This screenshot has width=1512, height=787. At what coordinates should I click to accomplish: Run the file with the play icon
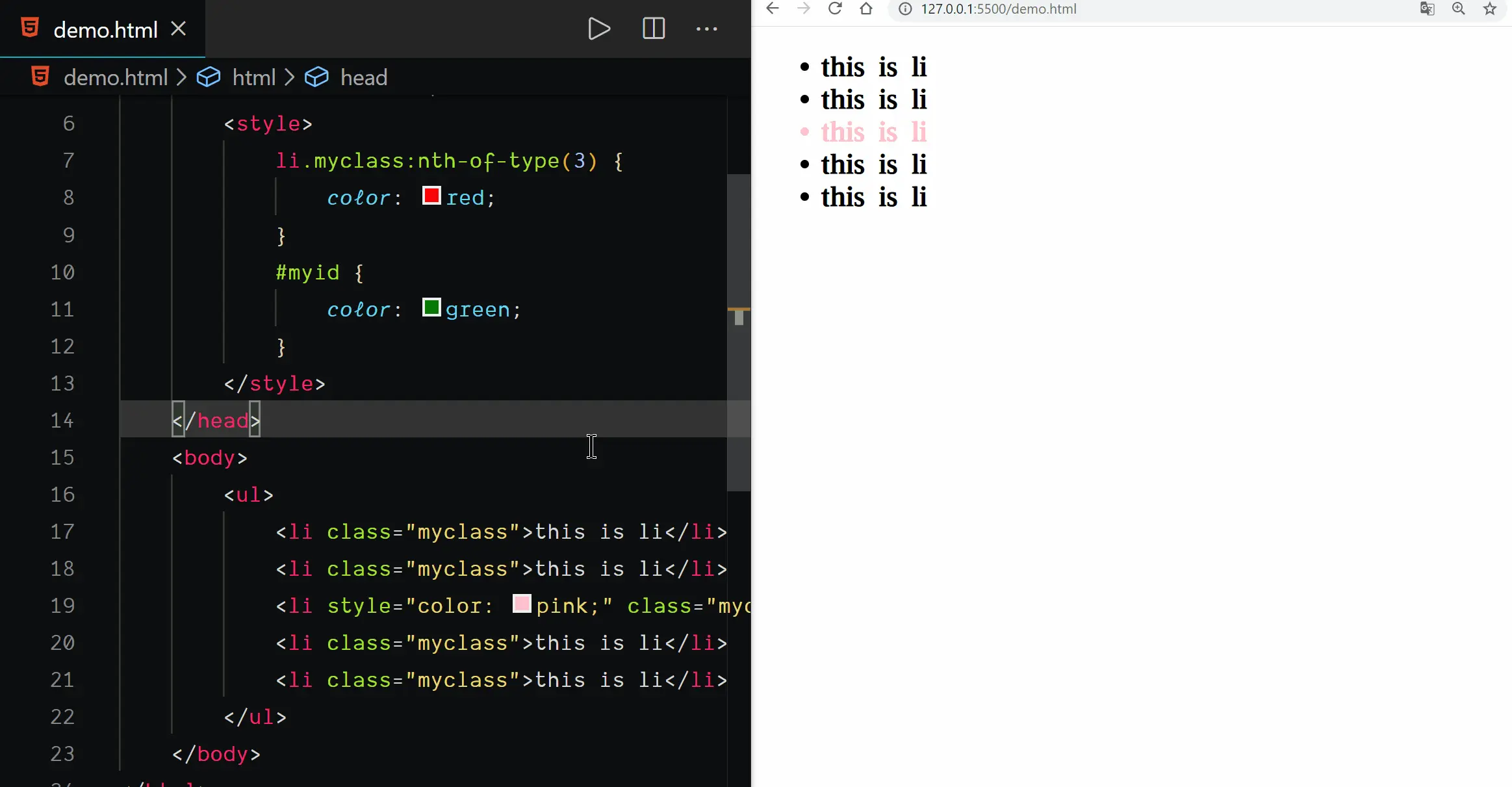[x=598, y=29]
